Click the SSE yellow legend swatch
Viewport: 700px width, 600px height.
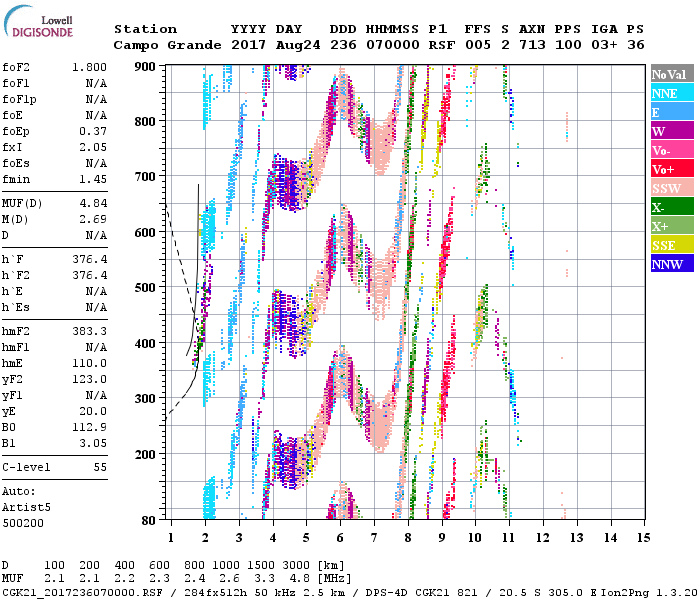[672, 245]
